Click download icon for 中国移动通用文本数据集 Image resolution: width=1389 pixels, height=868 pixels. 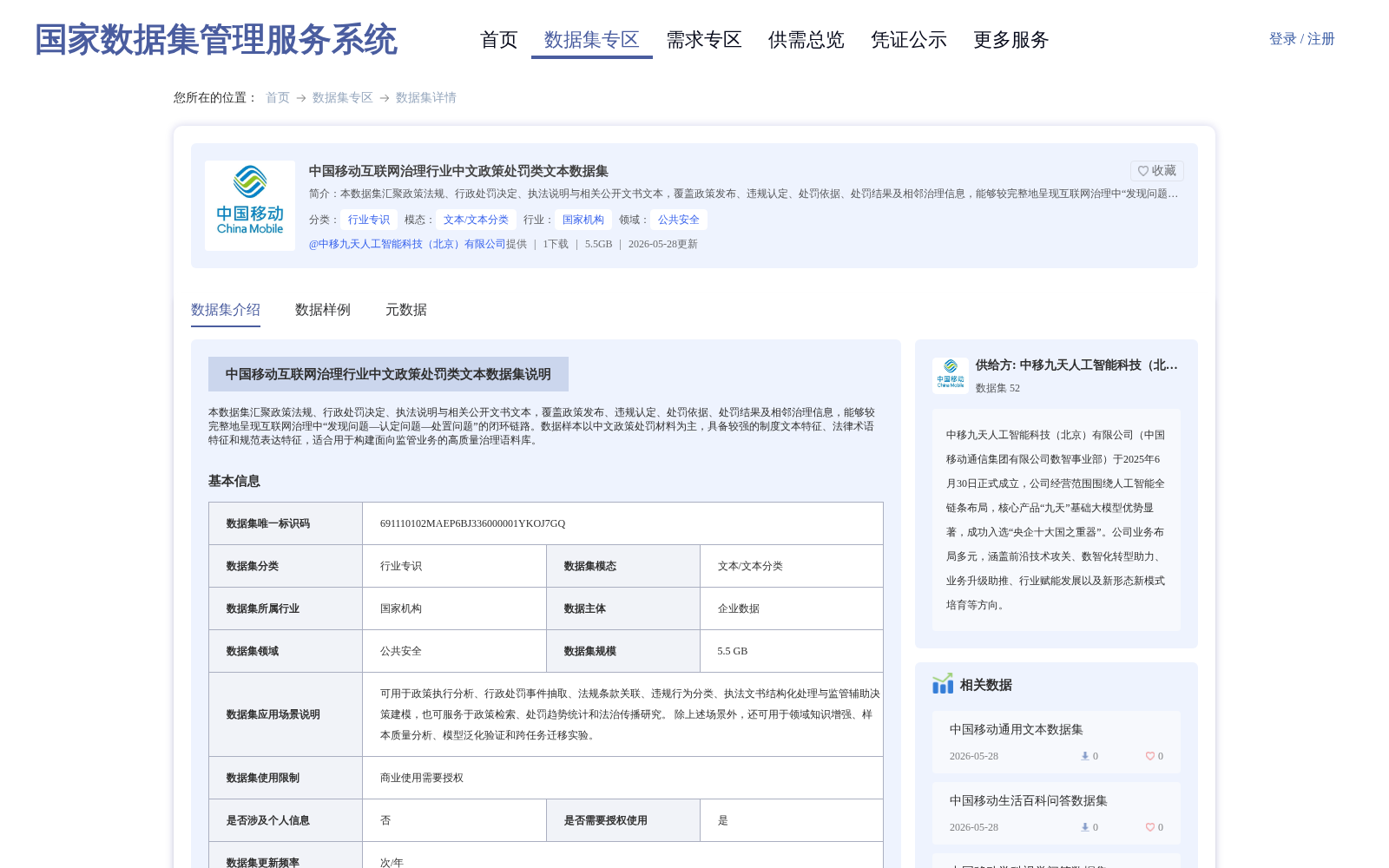[x=1084, y=756]
